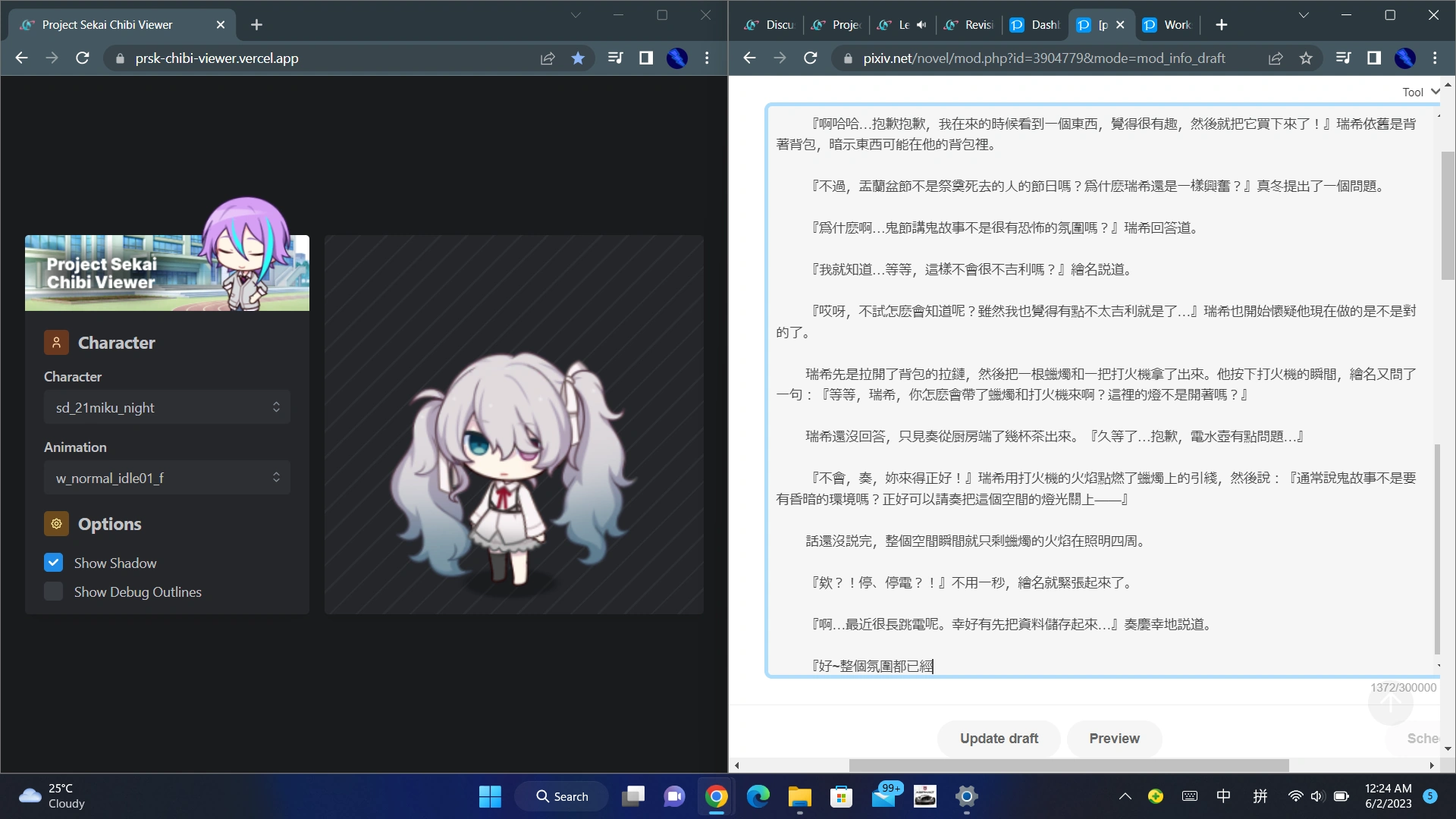Open the Character dropdown sd_21miku_night

pyautogui.click(x=167, y=407)
